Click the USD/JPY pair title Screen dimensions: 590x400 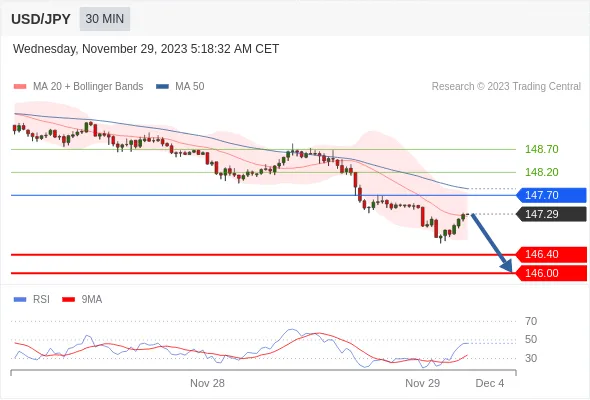point(41,19)
